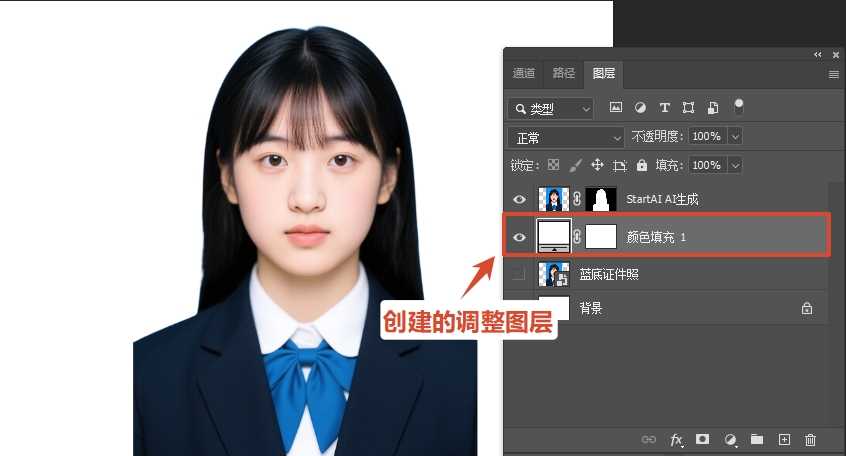Screen dimensions: 846x456
Task: Prevent artboard auto-nesting lock icon
Action: tap(619, 165)
